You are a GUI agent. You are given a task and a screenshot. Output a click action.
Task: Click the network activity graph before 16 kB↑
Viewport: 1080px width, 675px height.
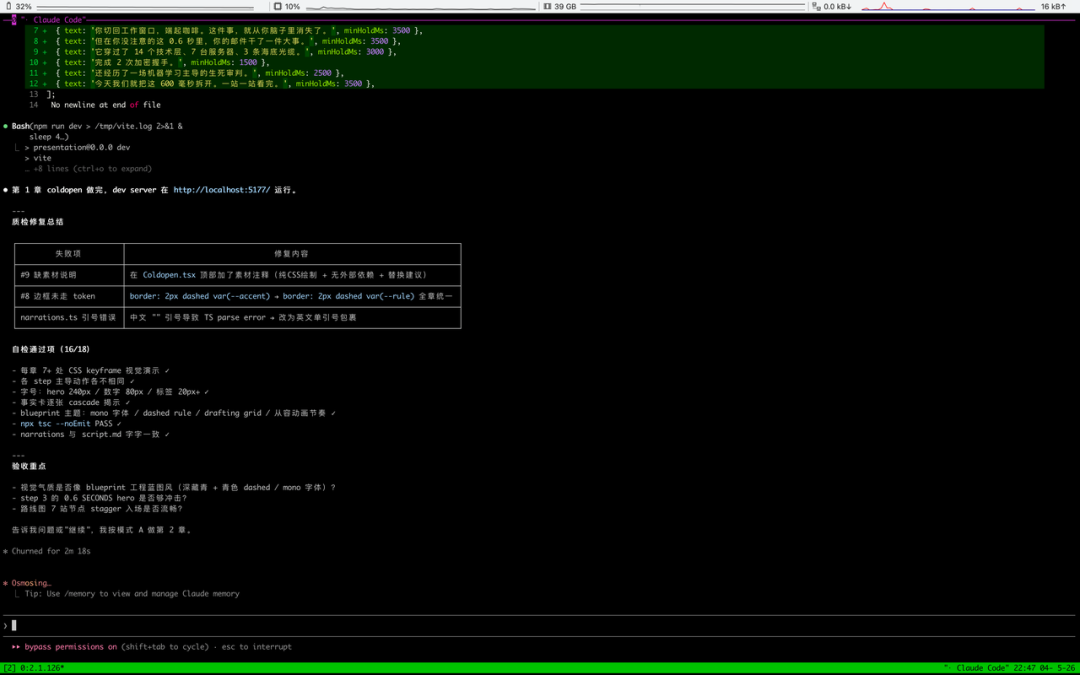pos(948,6)
